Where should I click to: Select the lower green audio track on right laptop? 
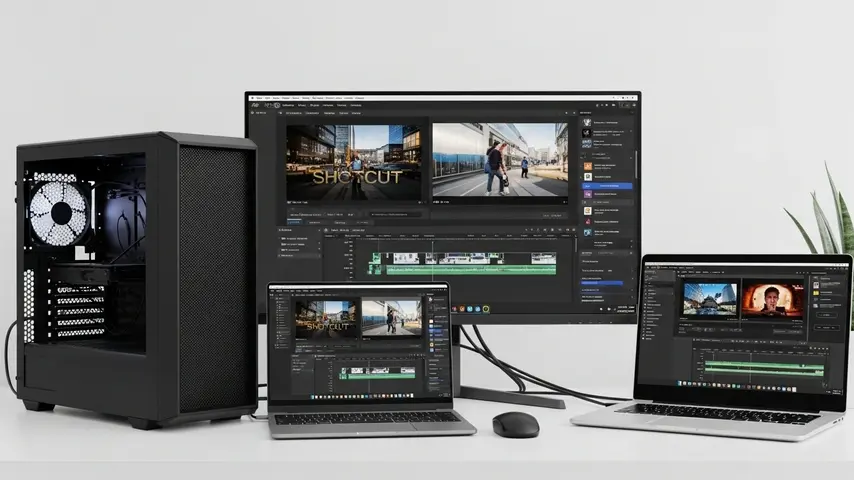[764, 372]
